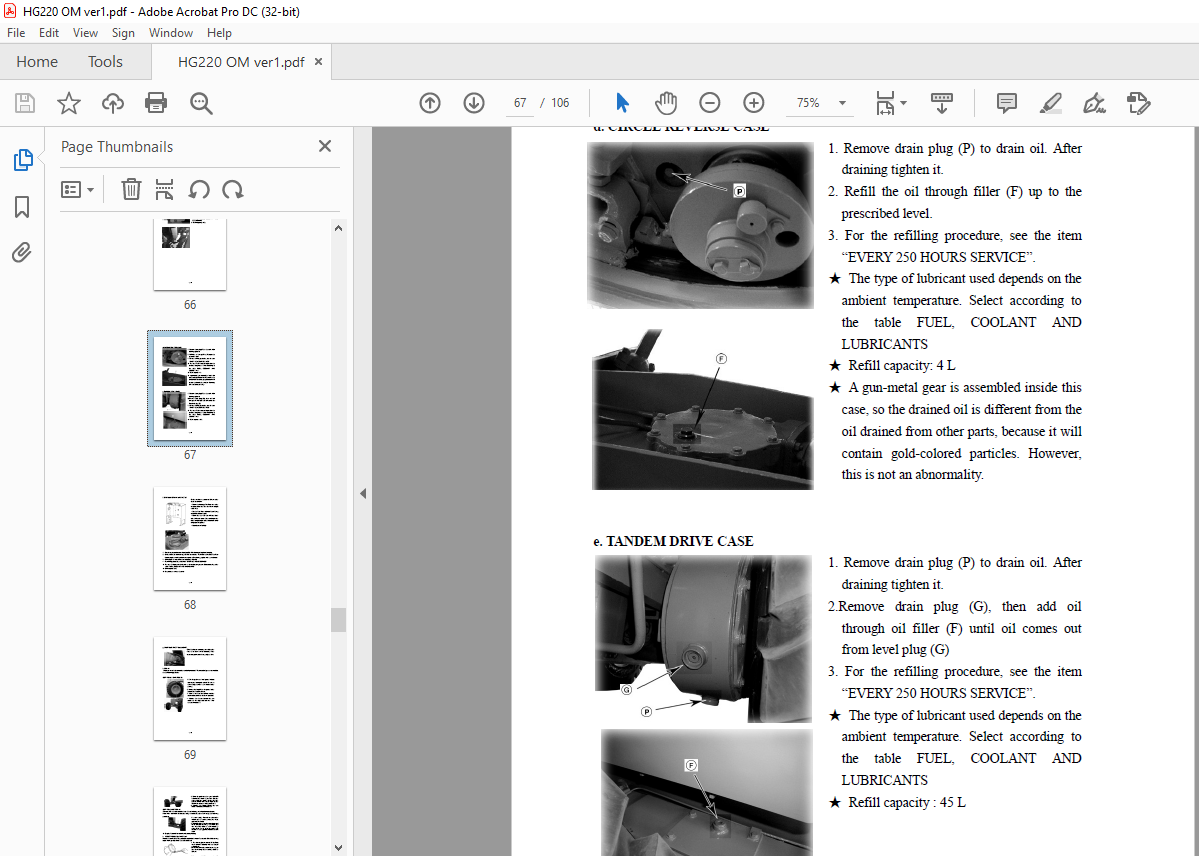The height and width of the screenshot is (856, 1199).
Task: Click the insert page break thumbnails icon
Action: (x=164, y=189)
